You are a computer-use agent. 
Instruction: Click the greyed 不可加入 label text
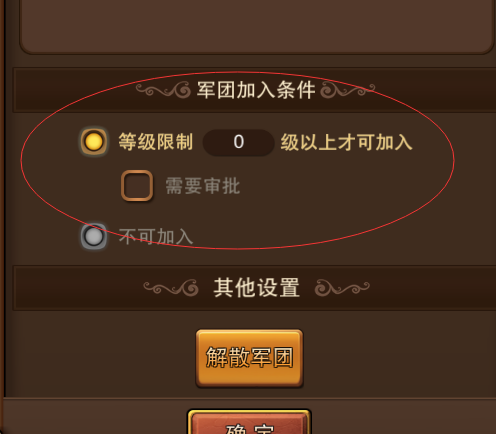coord(156,237)
